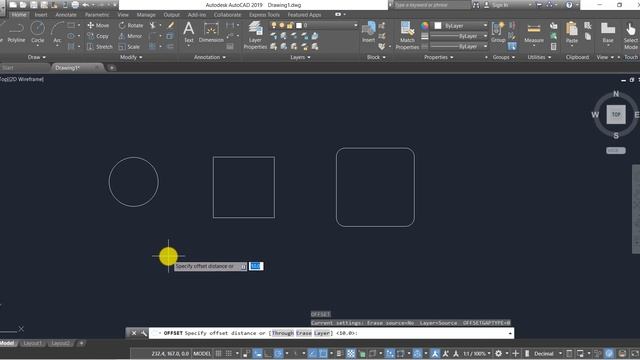Expand the Block panel
This screenshot has width=640, height=360.
376,57
